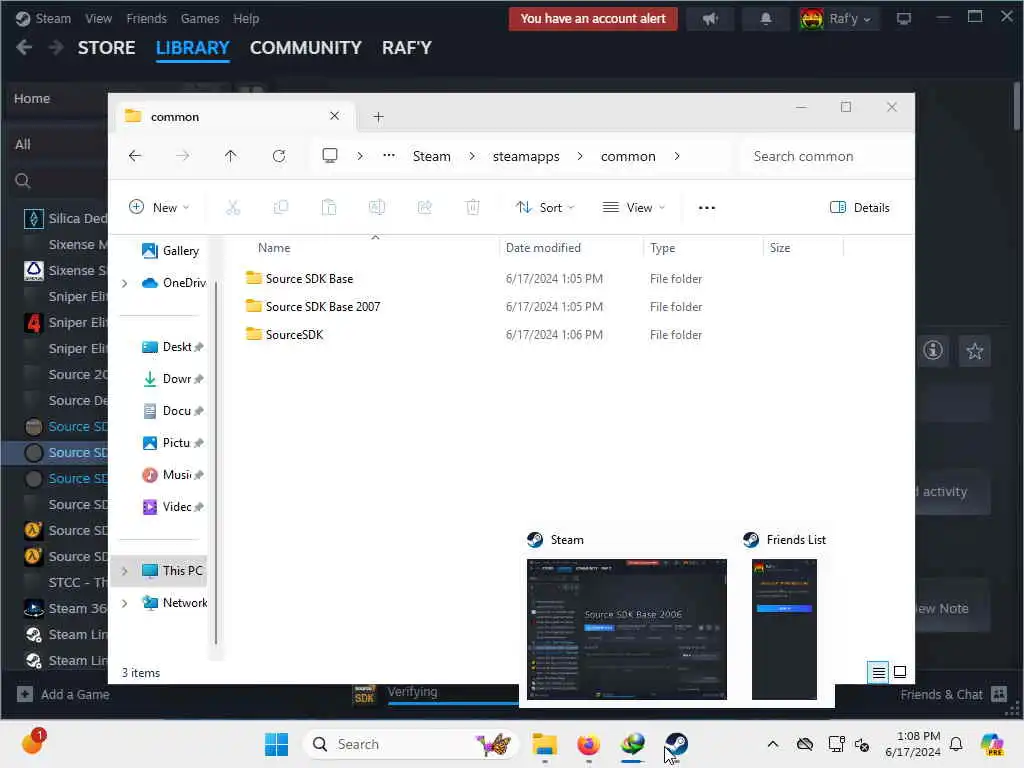This screenshot has width=1024, height=768.
Task: Click the account alert red button
Action: coord(592,19)
